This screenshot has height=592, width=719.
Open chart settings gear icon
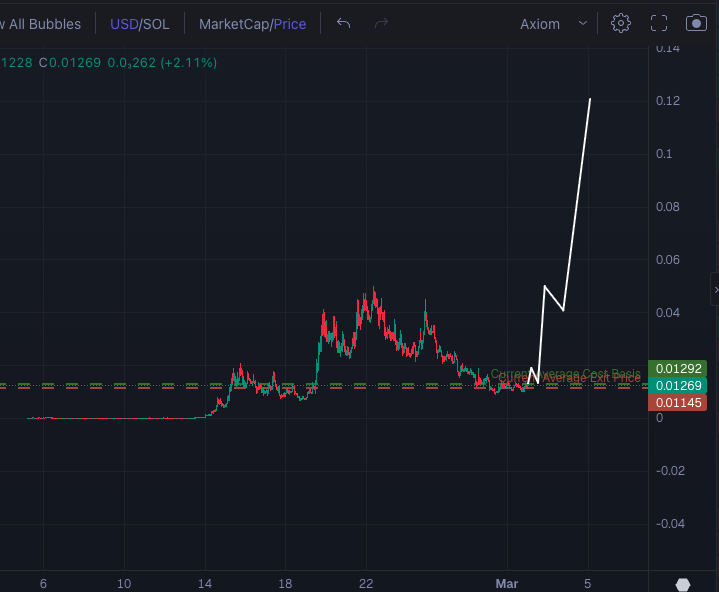pos(621,23)
